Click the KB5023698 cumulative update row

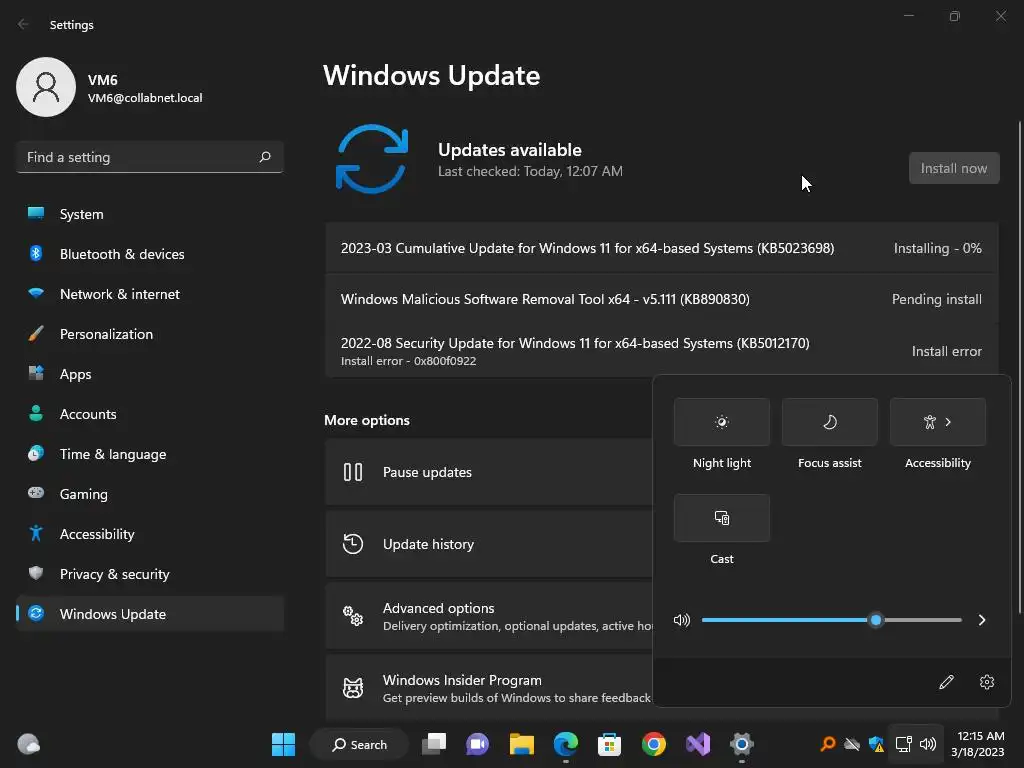(x=662, y=248)
